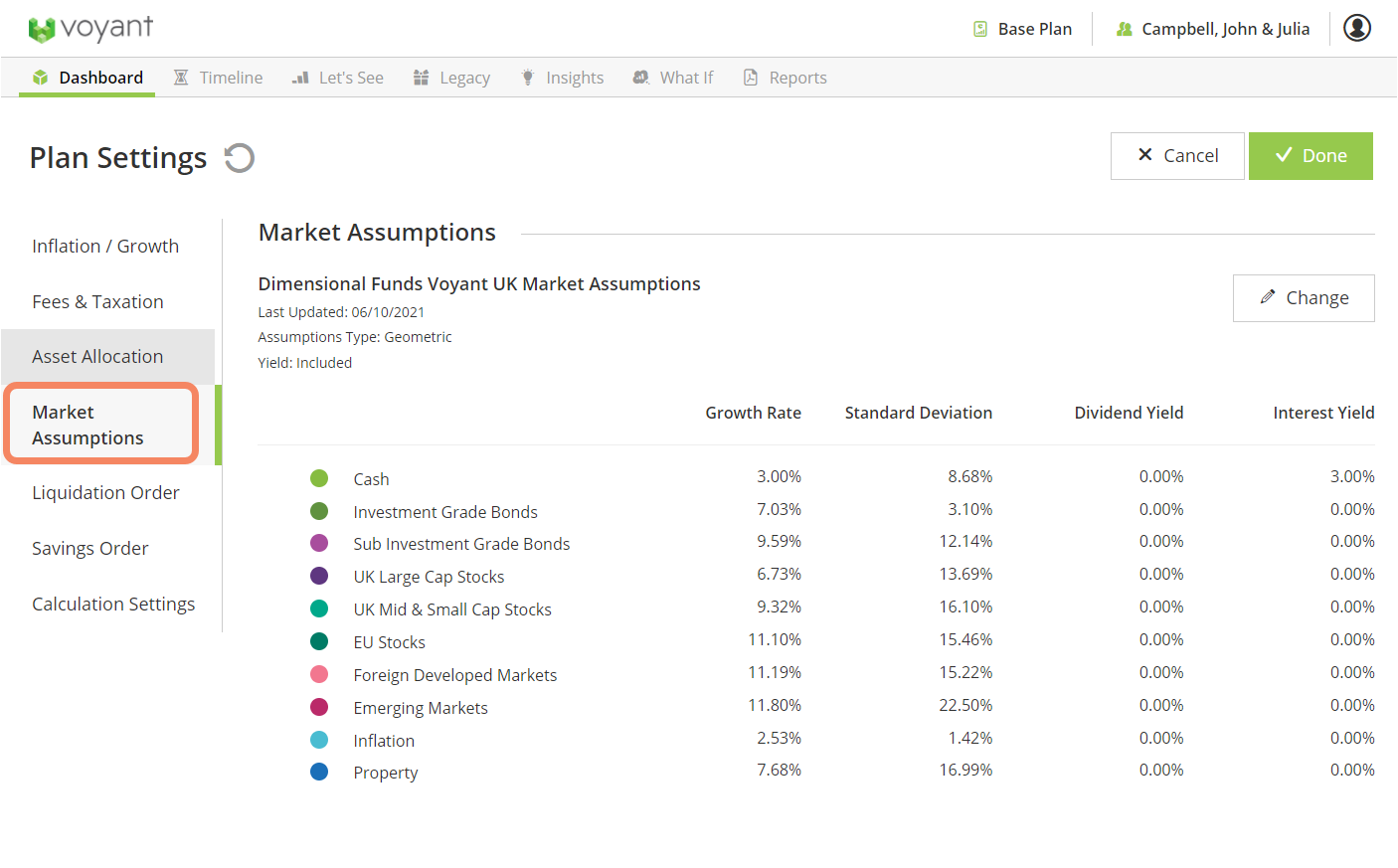1398x868 pixels.
Task: Click the Interest Yield column header
Action: click(1323, 413)
